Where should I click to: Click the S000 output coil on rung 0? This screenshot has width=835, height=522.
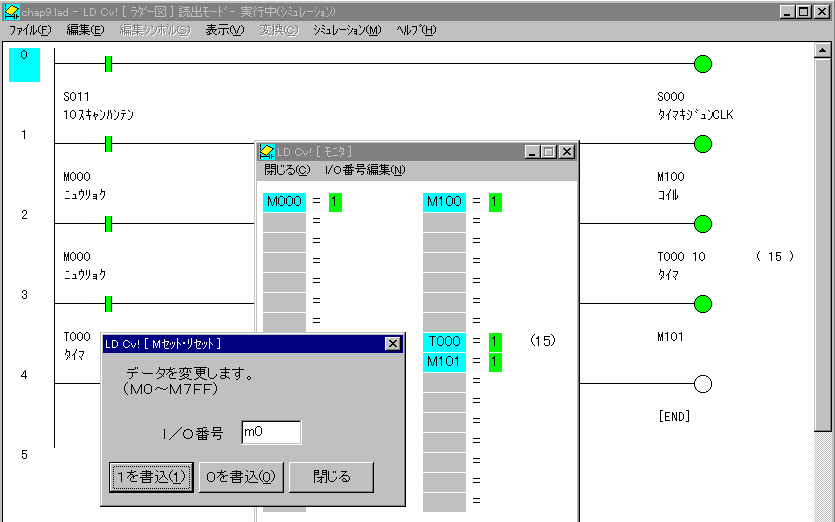point(703,64)
